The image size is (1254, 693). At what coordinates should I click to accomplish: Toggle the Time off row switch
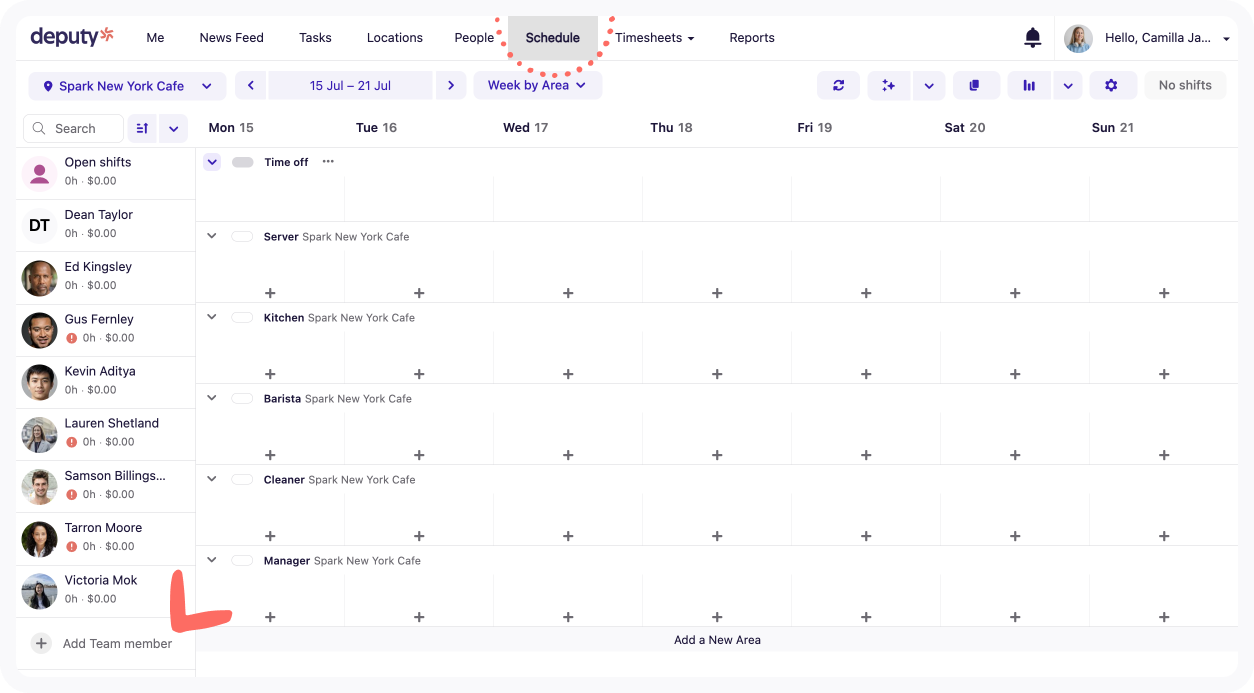point(241,161)
